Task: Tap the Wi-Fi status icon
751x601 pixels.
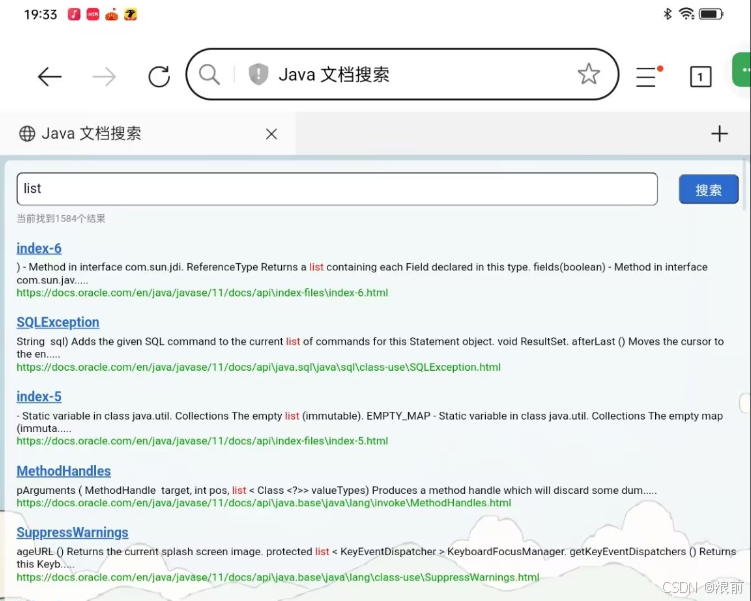Action: click(686, 14)
